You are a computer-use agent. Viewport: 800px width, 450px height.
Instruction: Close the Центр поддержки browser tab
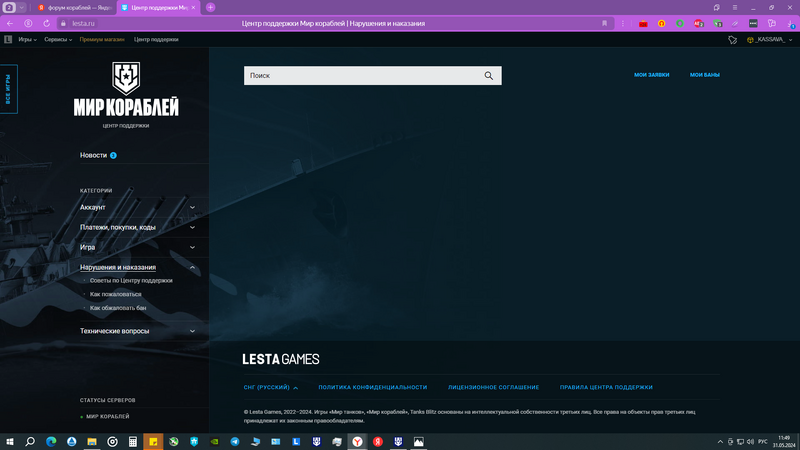click(x=193, y=8)
